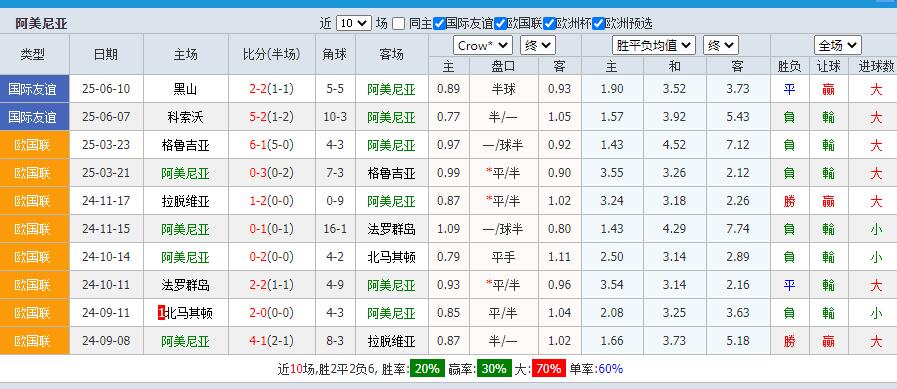Click the 日期 column header

coord(106,54)
